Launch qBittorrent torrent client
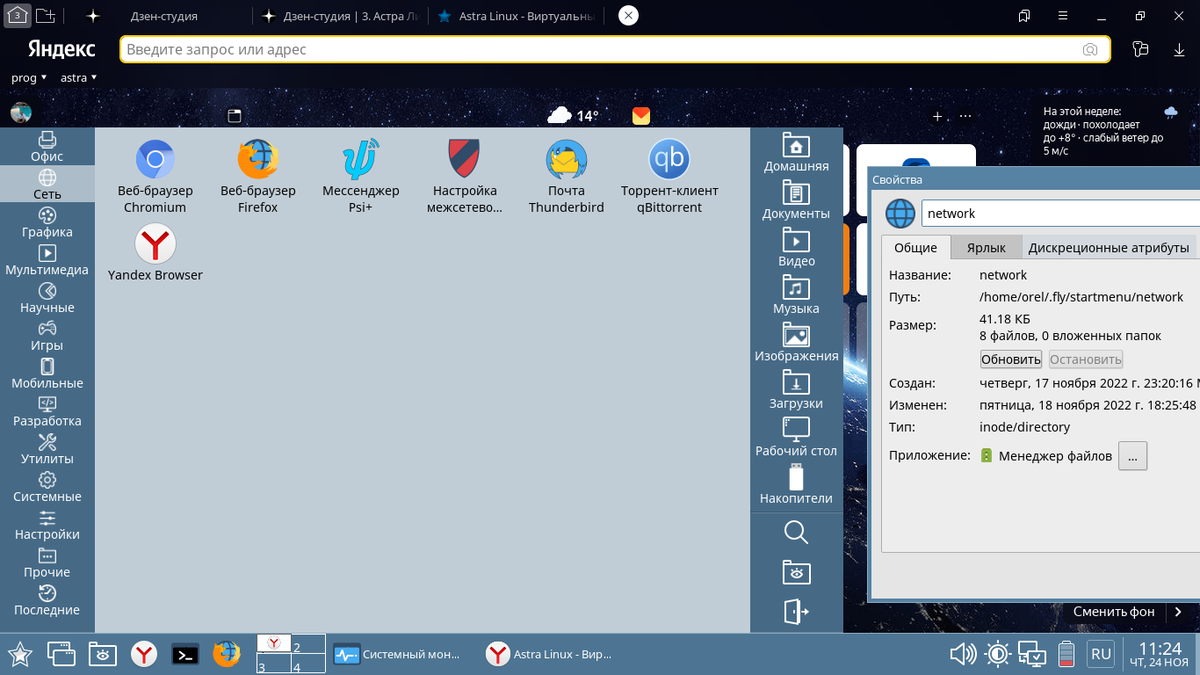Screen dimensions: 1200x675 click(x=669, y=176)
